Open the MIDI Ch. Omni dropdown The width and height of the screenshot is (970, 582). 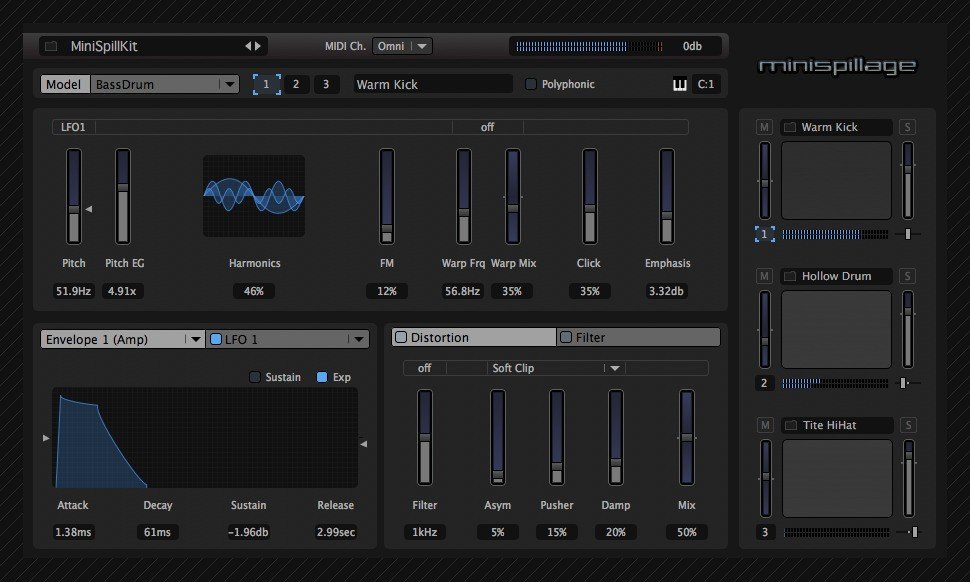pyautogui.click(x=402, y=45)
